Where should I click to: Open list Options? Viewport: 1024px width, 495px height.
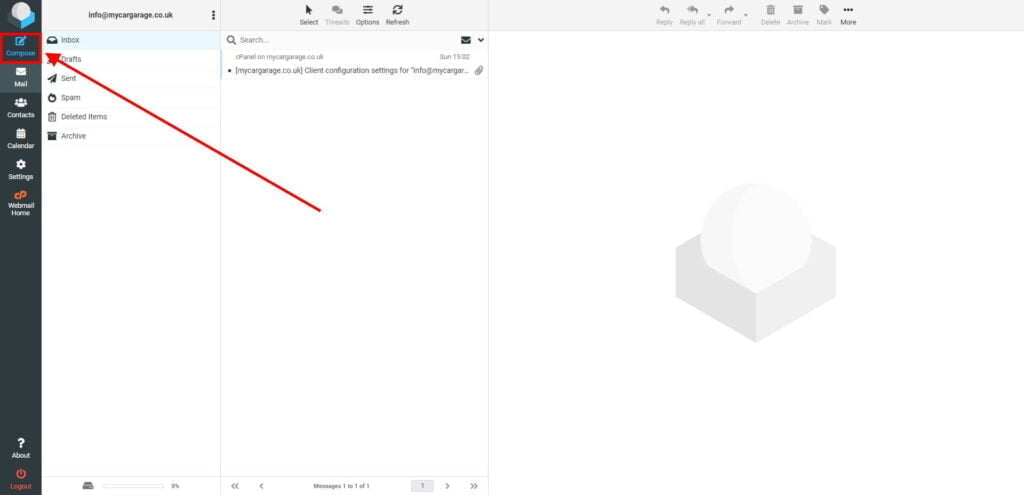point(368,14)
